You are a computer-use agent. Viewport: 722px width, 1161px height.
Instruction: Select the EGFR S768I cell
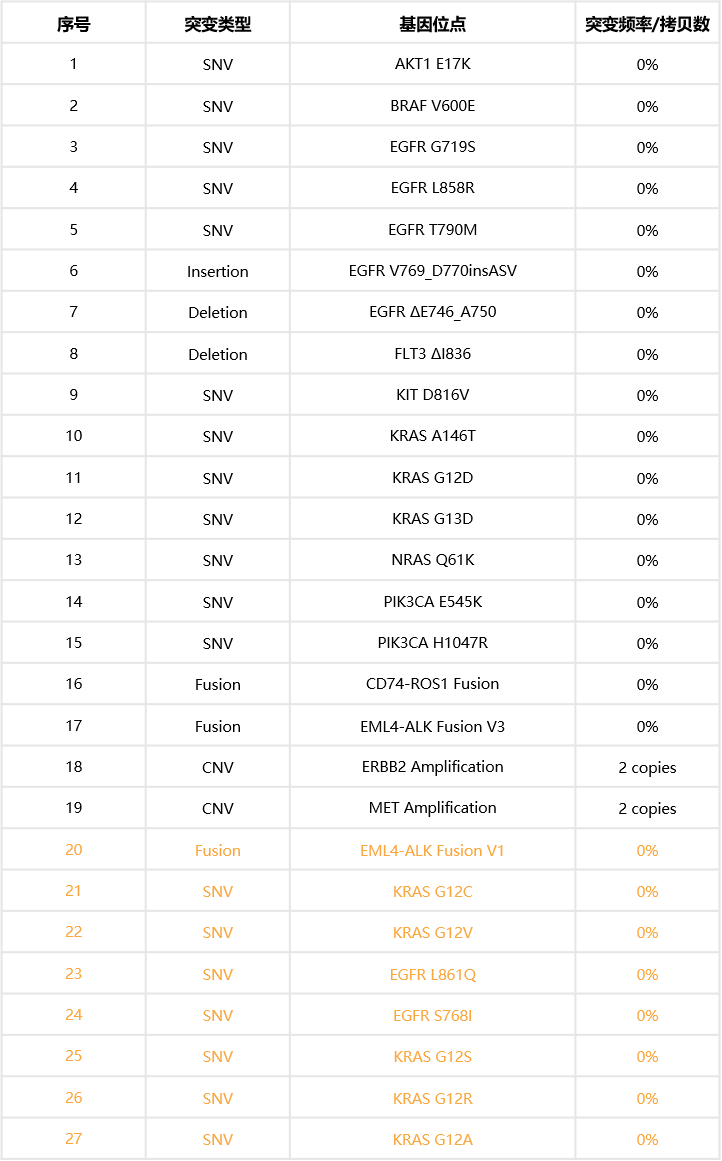432,1015
